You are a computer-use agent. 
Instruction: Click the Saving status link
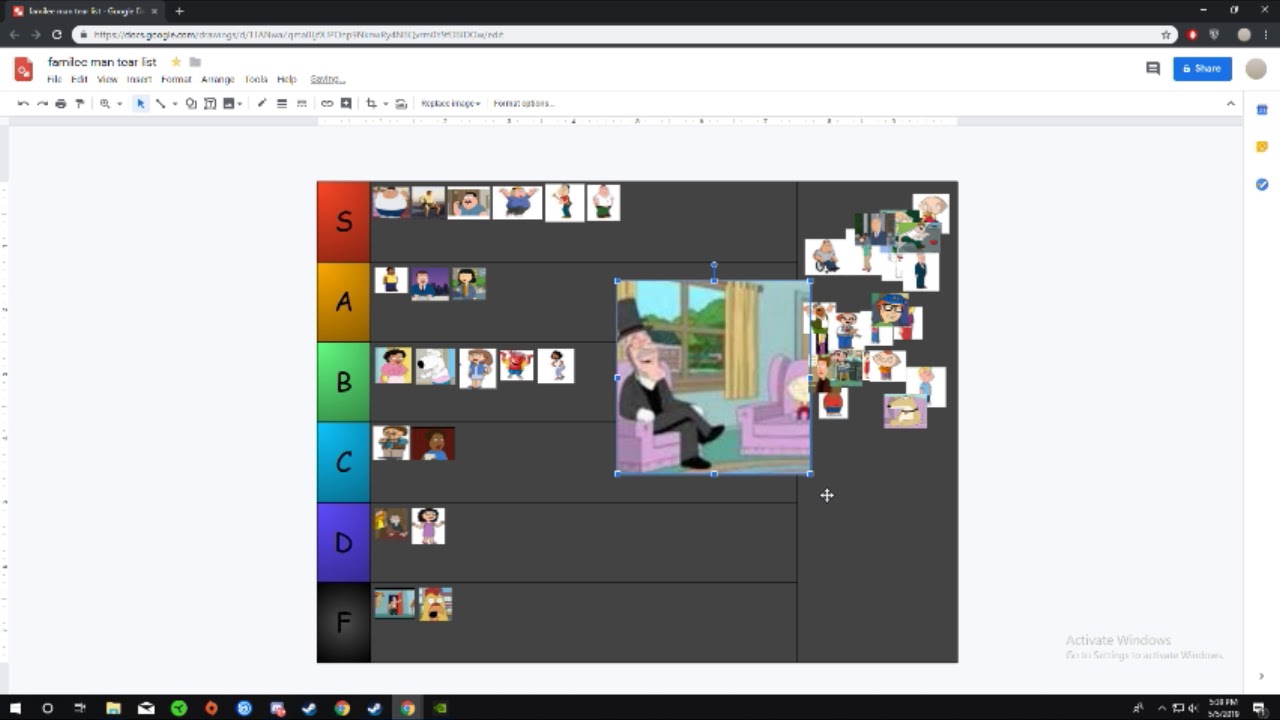click(x=327, y=79)
